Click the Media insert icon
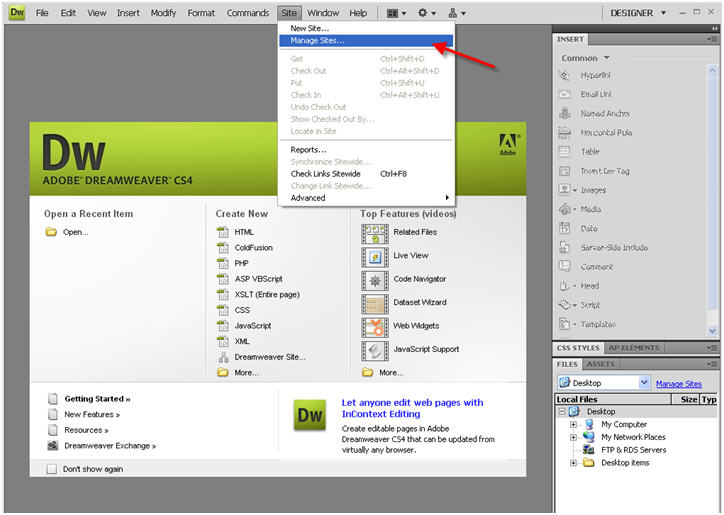Viewport: 724px width, 515px height. 564,209
